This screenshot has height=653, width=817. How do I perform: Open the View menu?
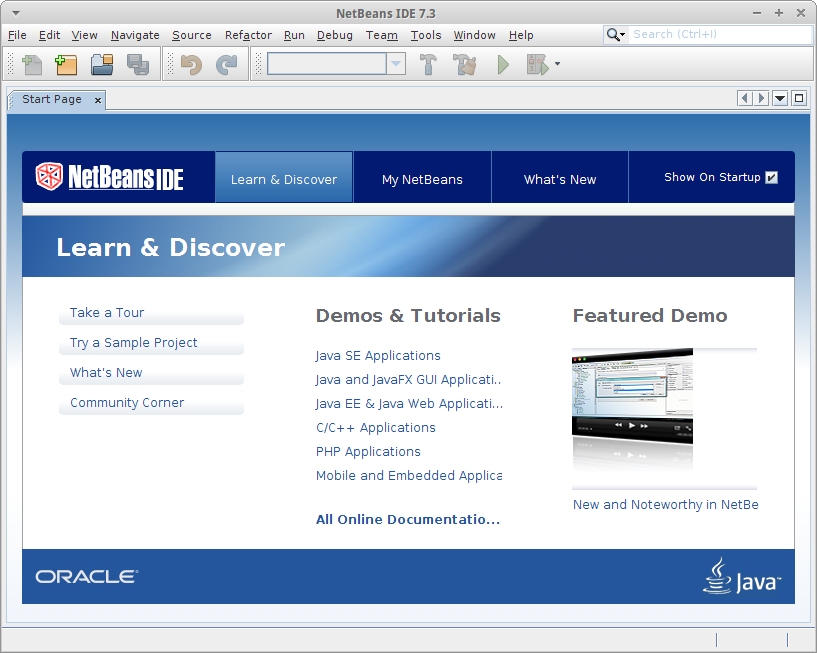point(84,35)
